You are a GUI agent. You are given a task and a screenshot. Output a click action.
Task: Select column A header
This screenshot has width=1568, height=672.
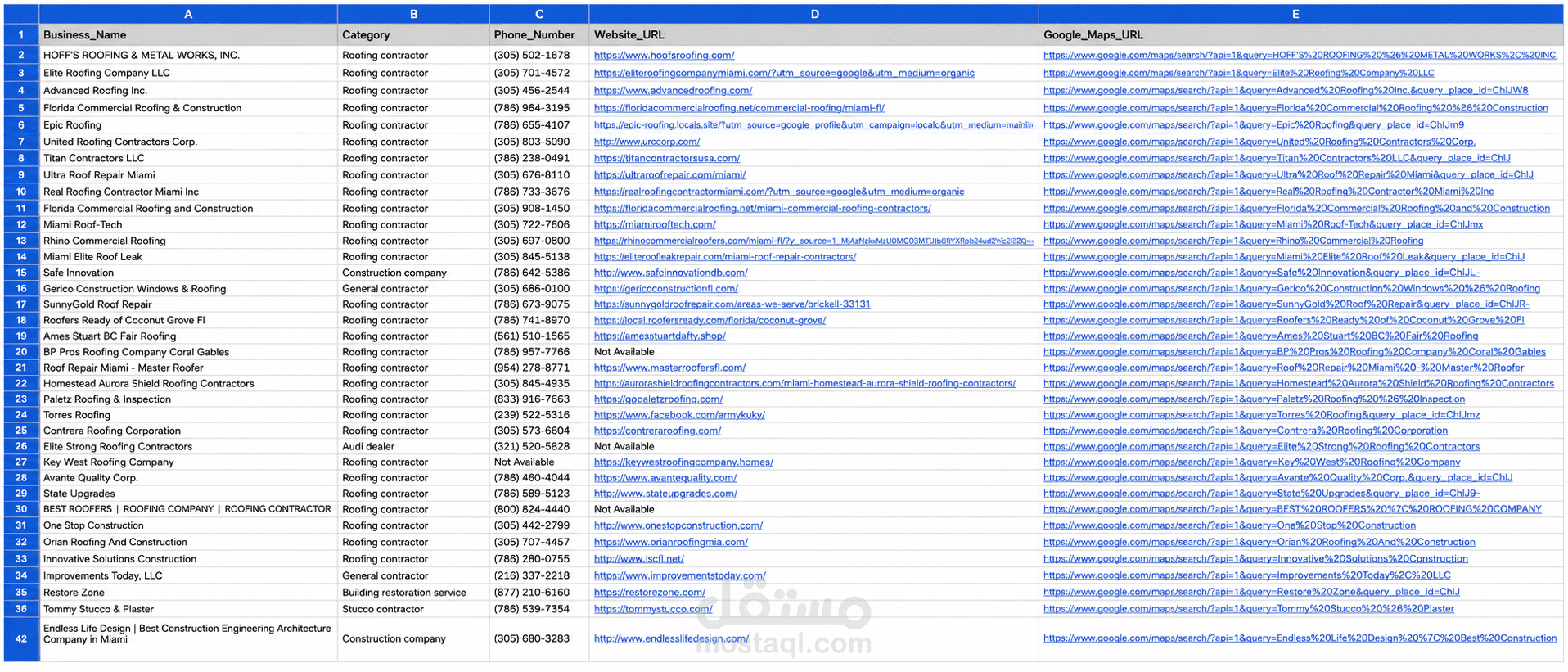point(188,14)
